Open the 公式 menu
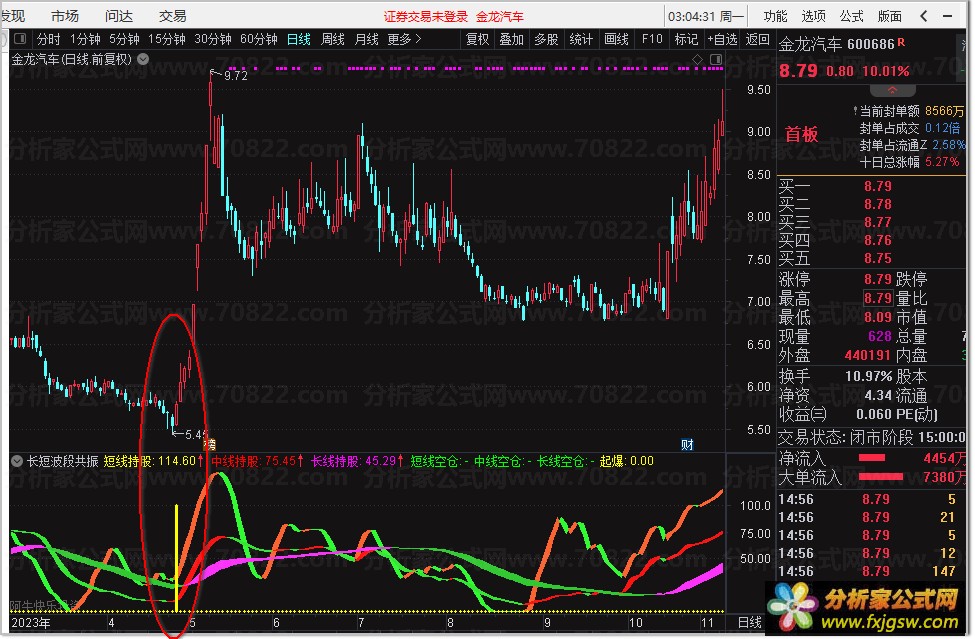 coord(851,16)
